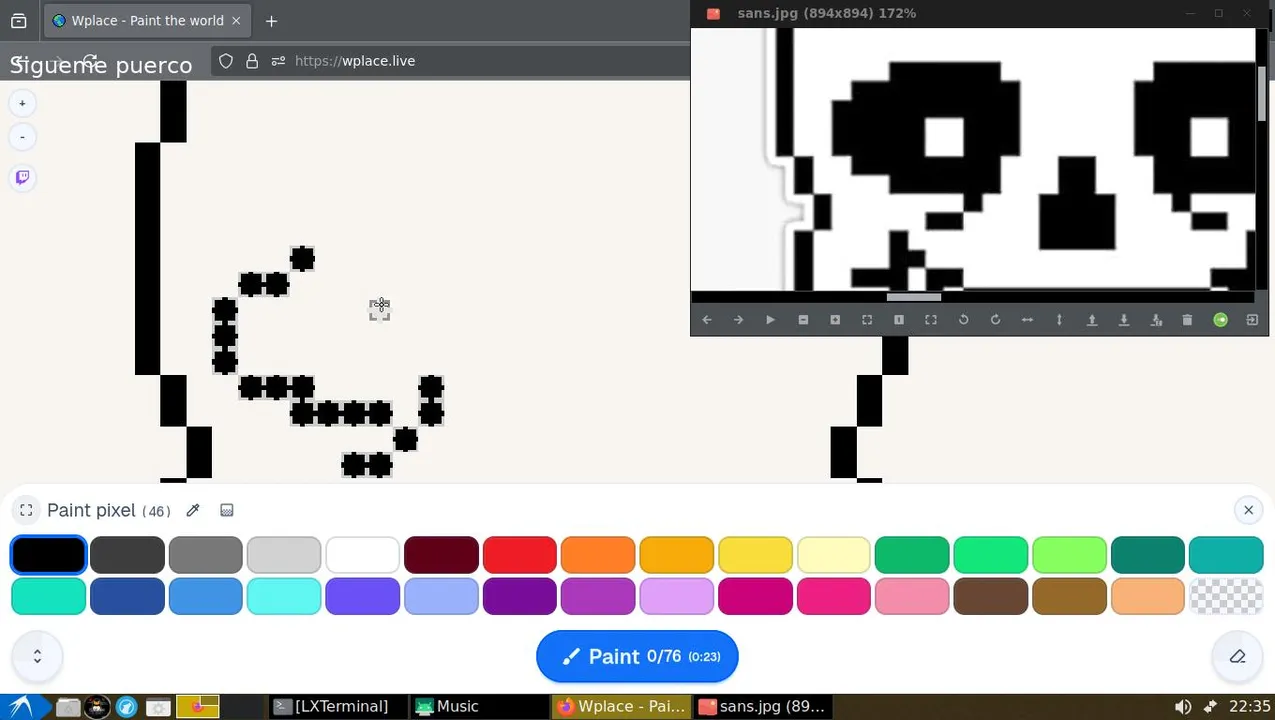This screenshot has width=1275, height=720.
Task: Go to previous image in sans.jpg viewer
Action: click(707, 320)
